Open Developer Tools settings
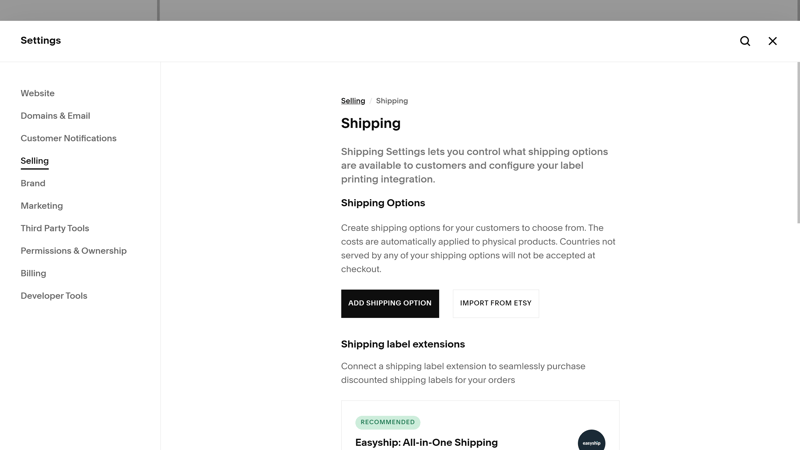Viewport: 800px width, 450px height. [x=54, y=295]
